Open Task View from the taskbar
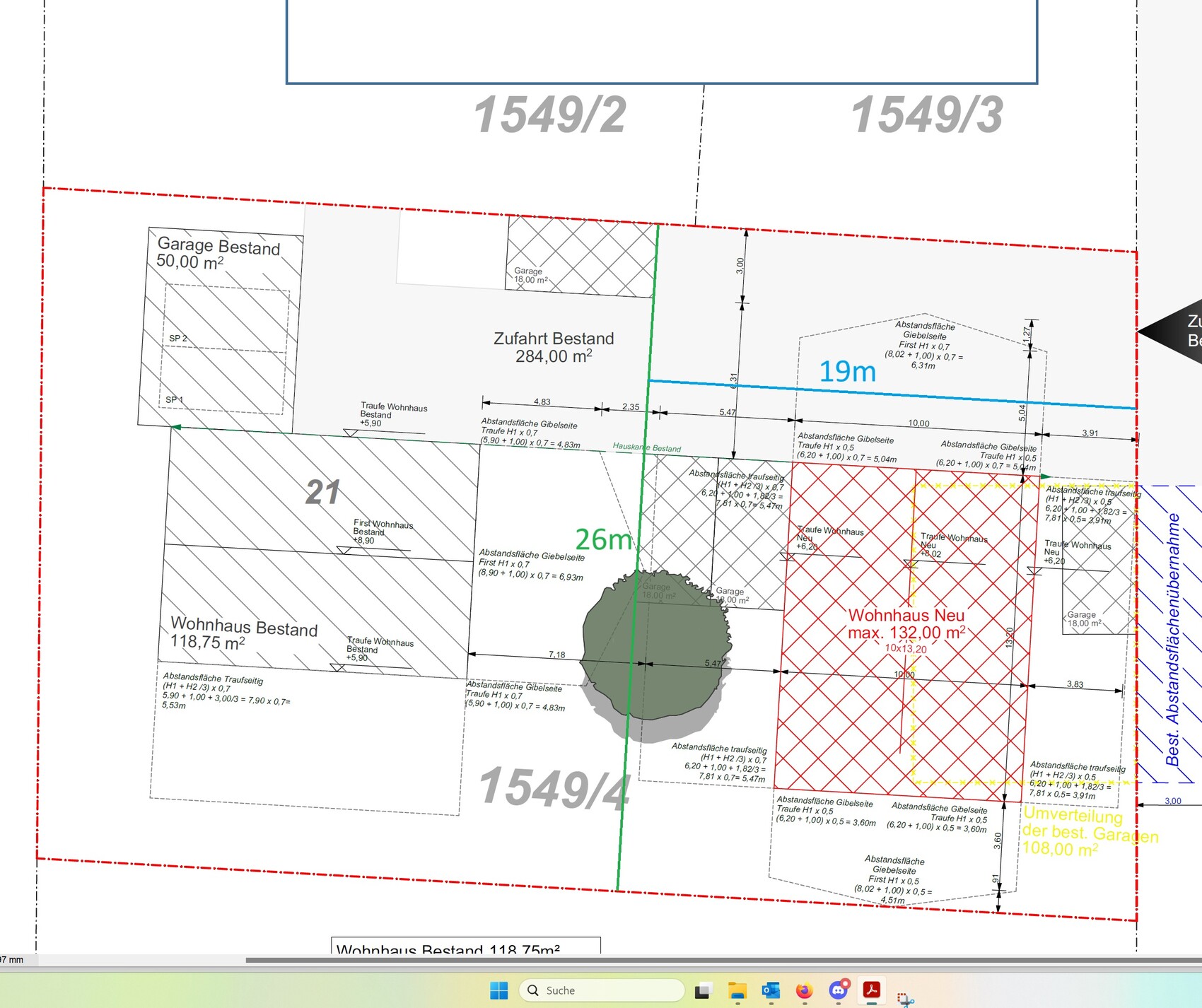Viewport: 1202px width, 1008px height. (702, 991)
